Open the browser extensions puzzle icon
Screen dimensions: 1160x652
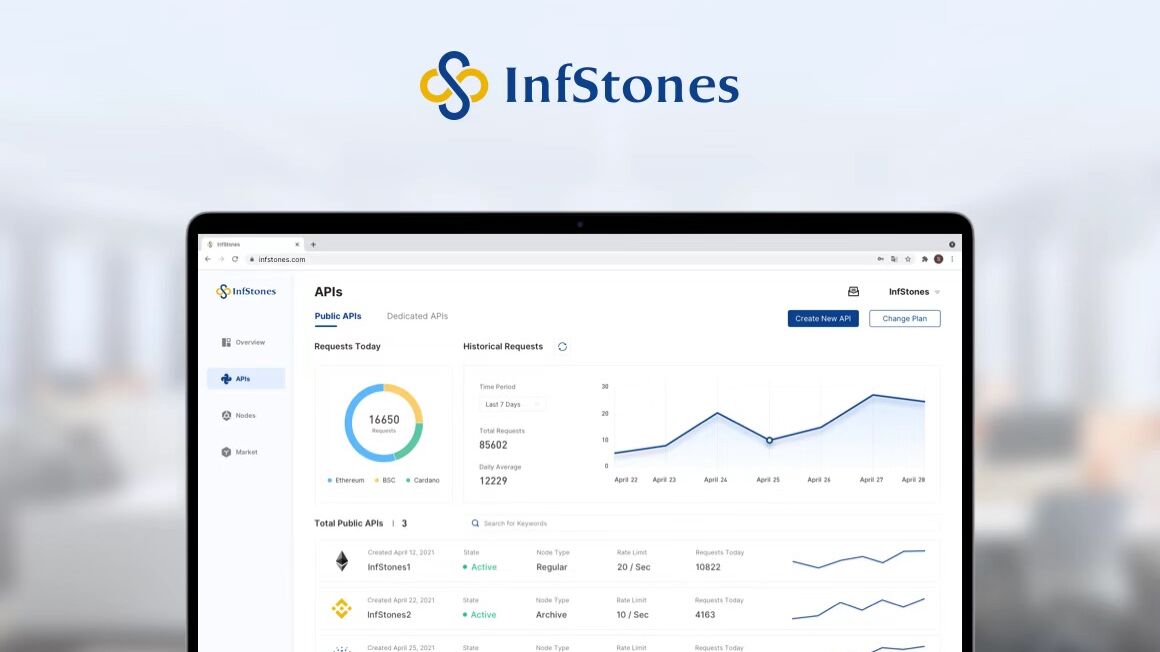click(924, 259)
